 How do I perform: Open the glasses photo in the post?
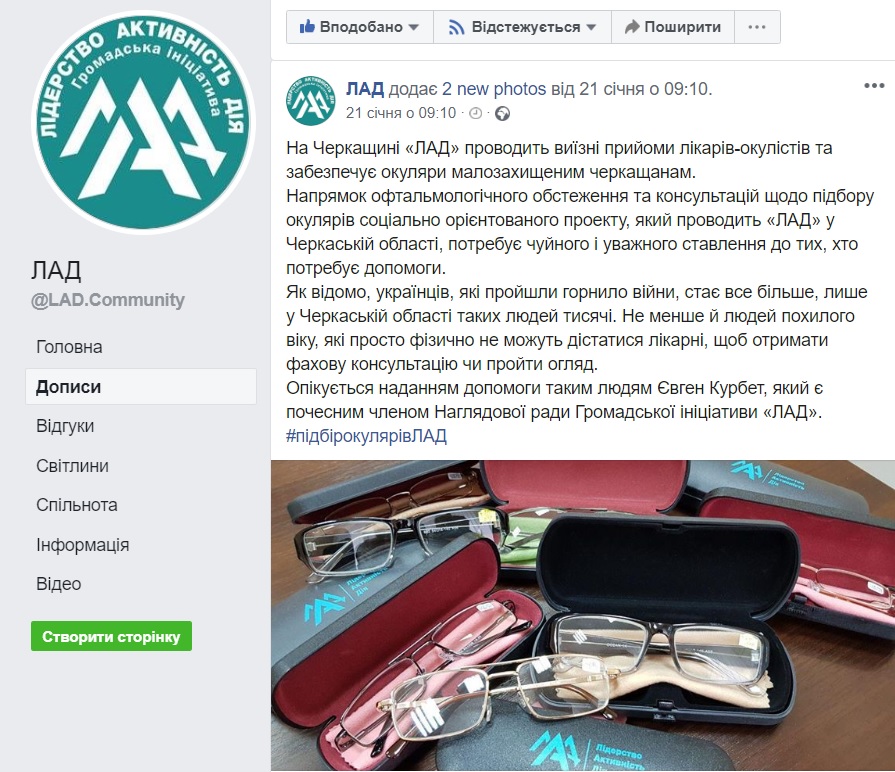point(583,616)
